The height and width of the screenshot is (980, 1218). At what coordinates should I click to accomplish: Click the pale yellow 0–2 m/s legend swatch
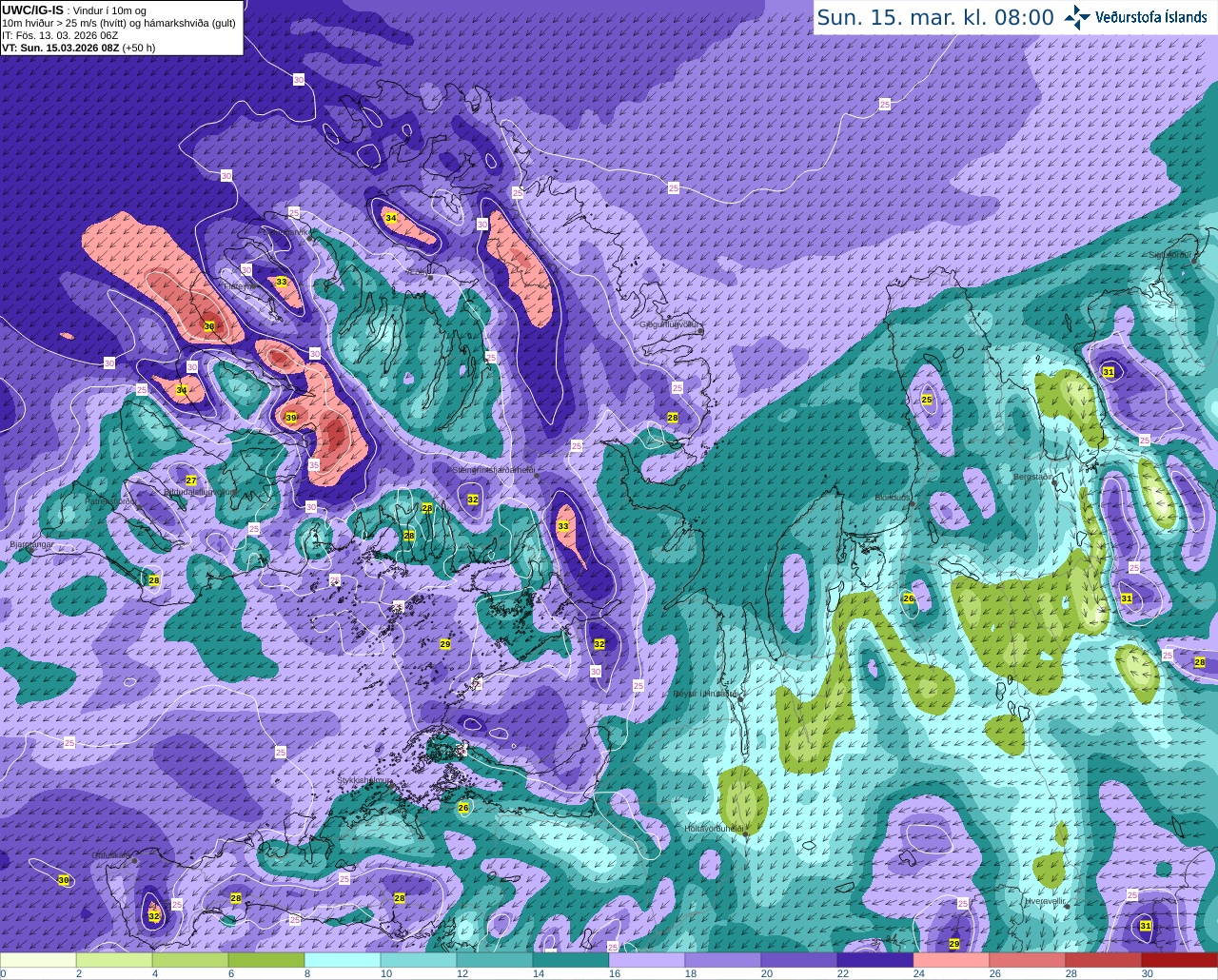38,960
